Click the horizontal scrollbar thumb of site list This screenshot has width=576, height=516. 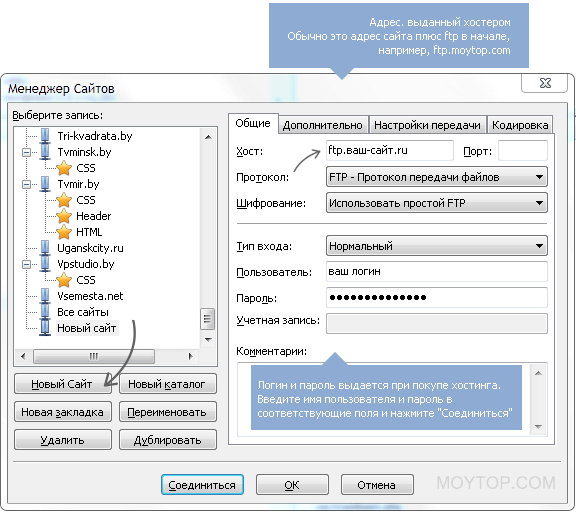(94, 356)
